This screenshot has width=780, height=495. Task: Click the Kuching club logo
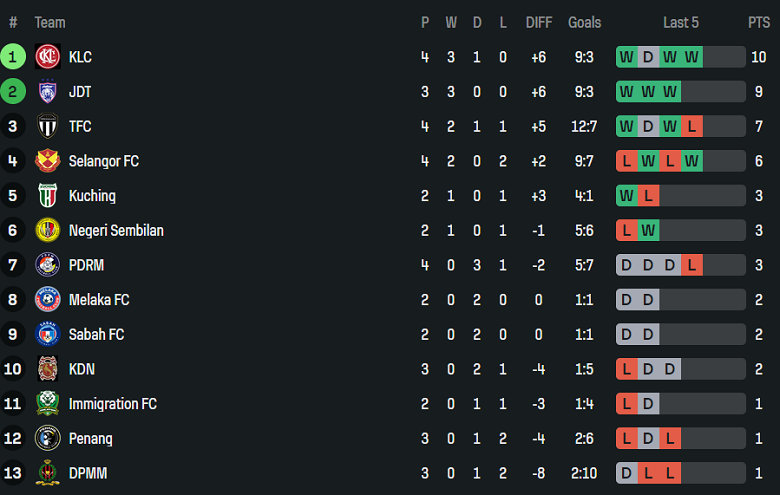point(48,196)
